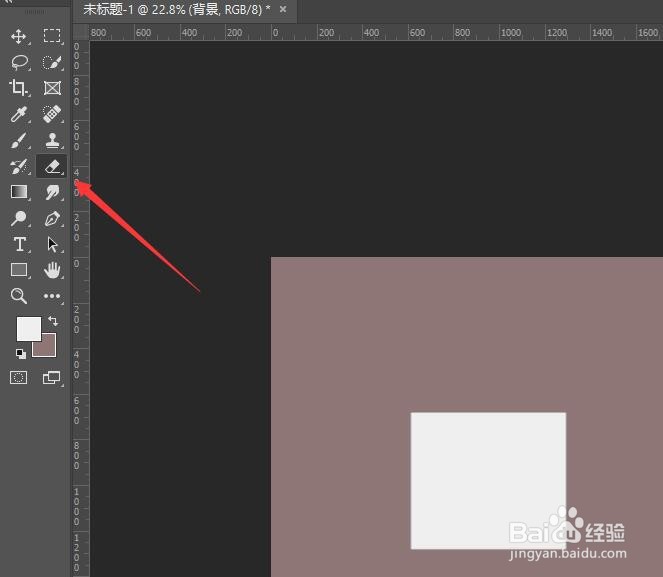Select the History Brush tool

click(19, 166)
